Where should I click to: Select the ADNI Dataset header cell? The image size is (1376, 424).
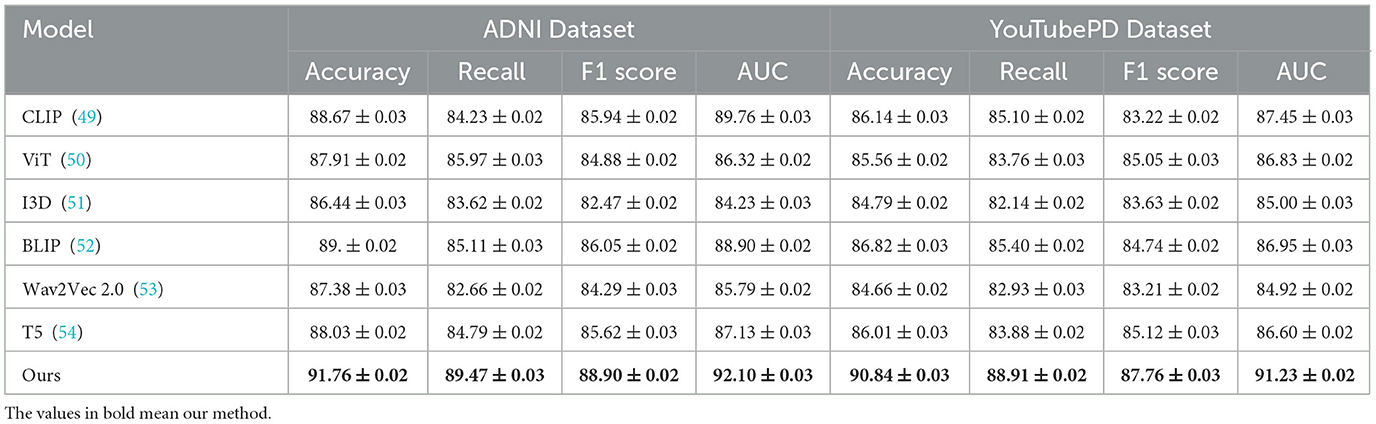pos(558,29)
